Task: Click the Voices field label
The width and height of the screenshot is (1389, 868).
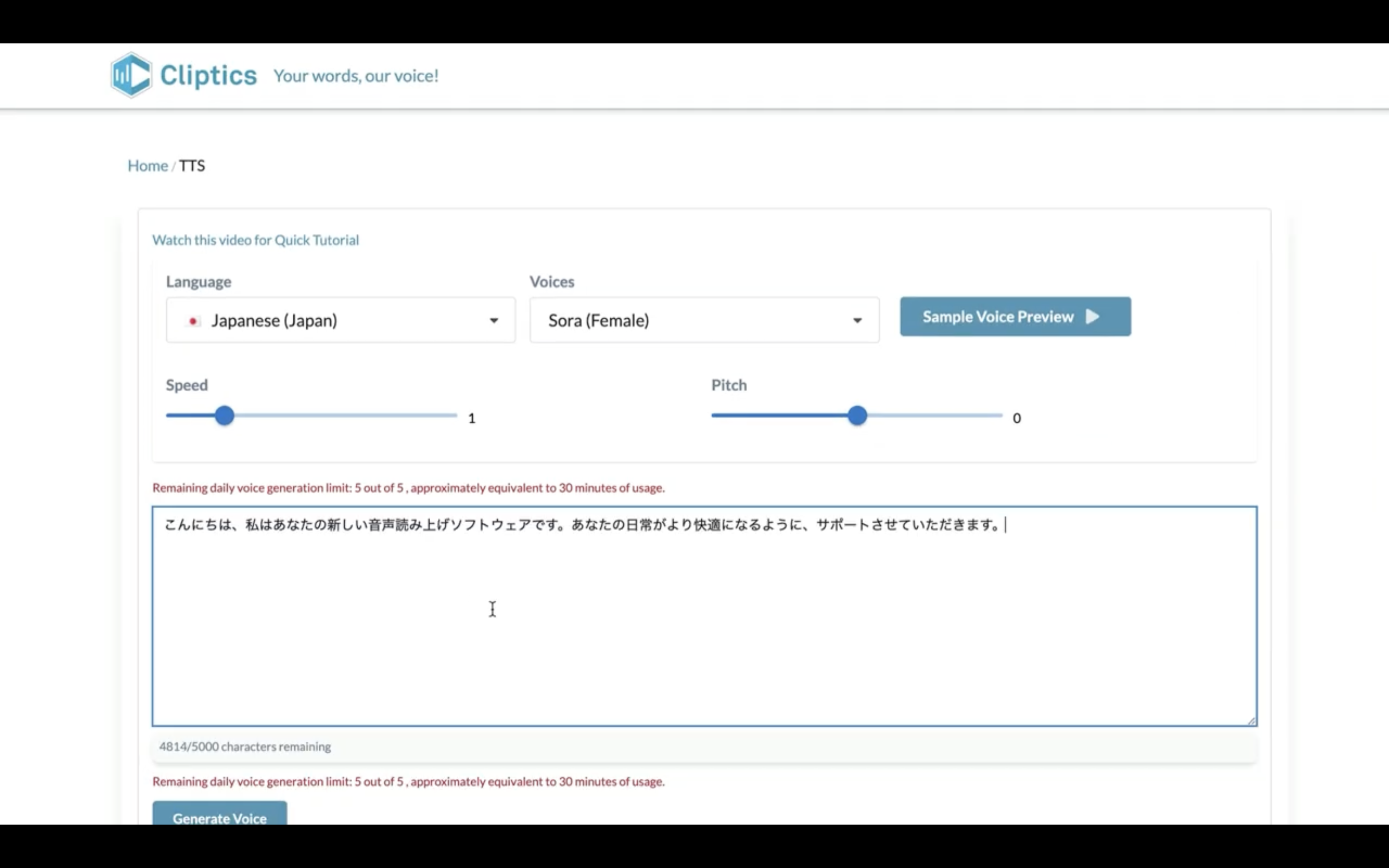Action: [x=552, y=282]
